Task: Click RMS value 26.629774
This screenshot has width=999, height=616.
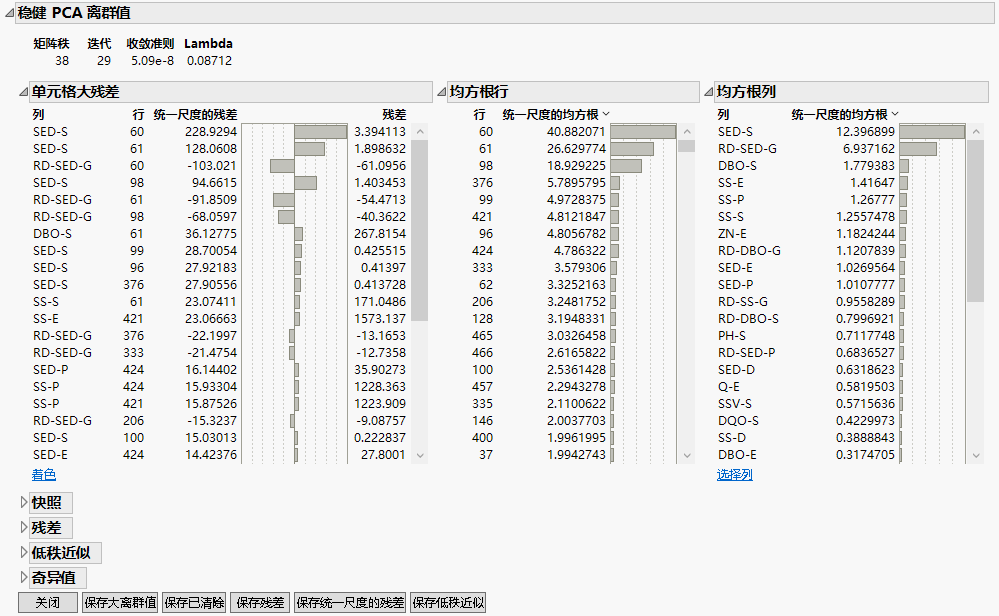Action: [x=576, y=148]
